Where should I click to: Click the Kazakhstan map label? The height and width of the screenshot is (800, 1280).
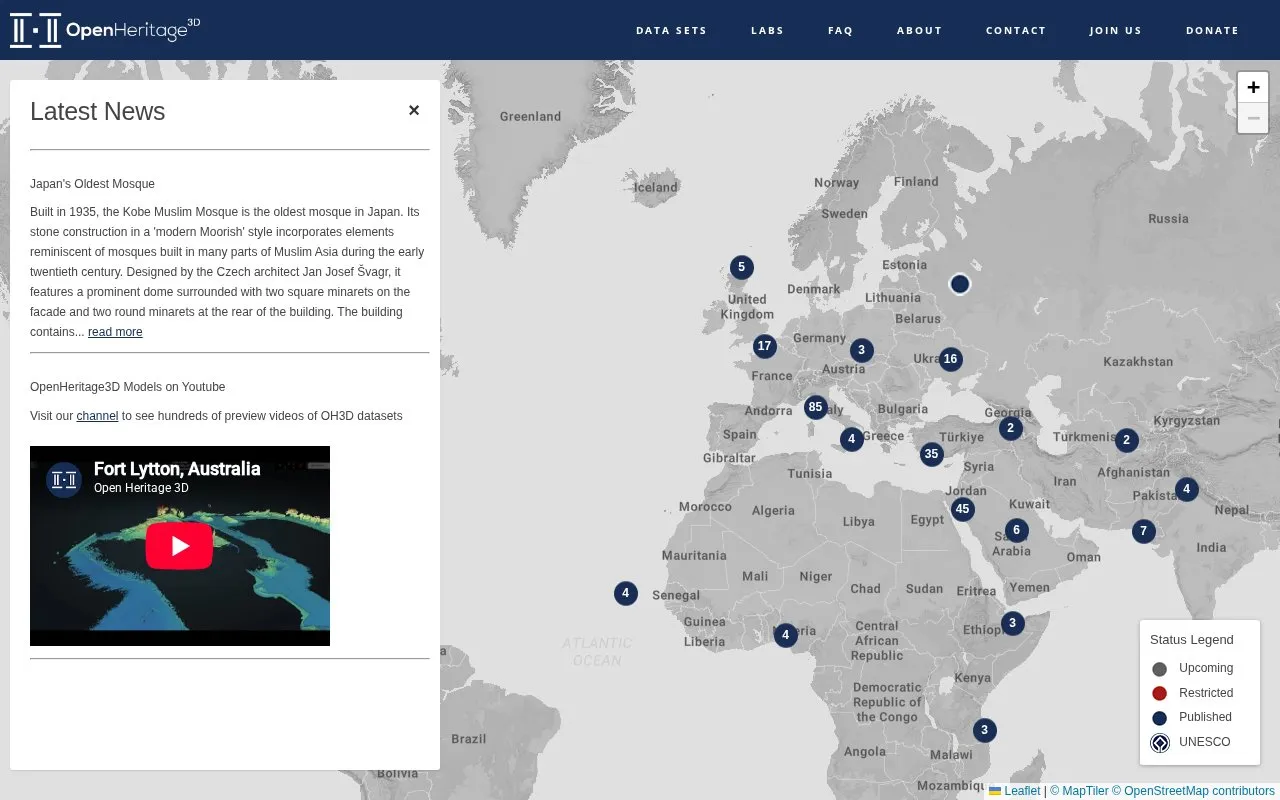point(1138,361)
